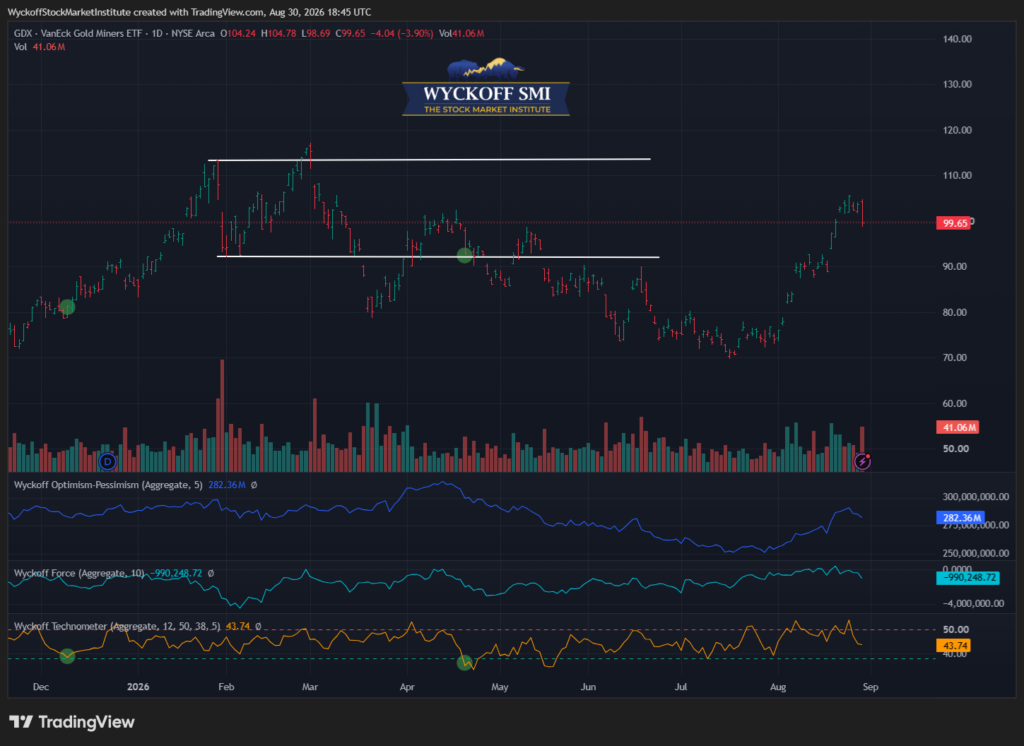Click the red 99.65 current price label
1024x746 pixels.
[954, 223]
